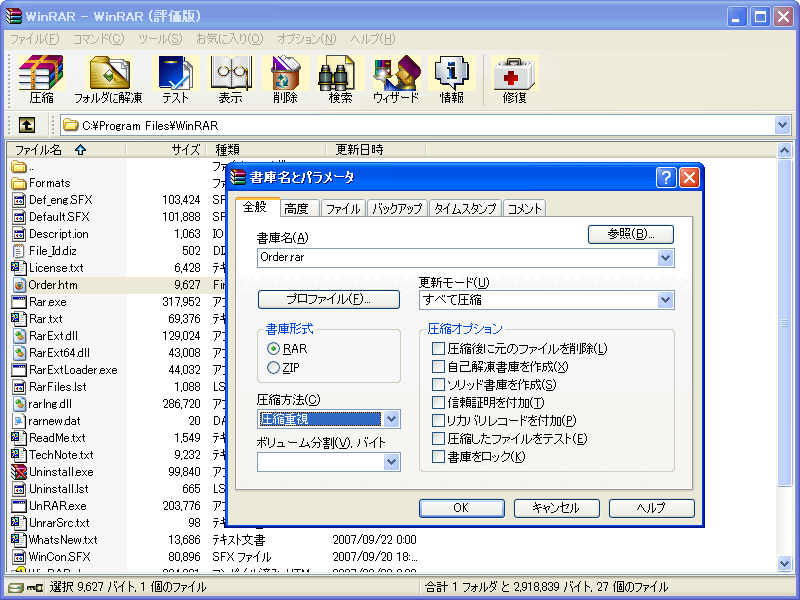Image resolution: width=800 pixels, height=600 pixels.
Task: Open the 更新モード dropdown
Action: click(665, 300)
